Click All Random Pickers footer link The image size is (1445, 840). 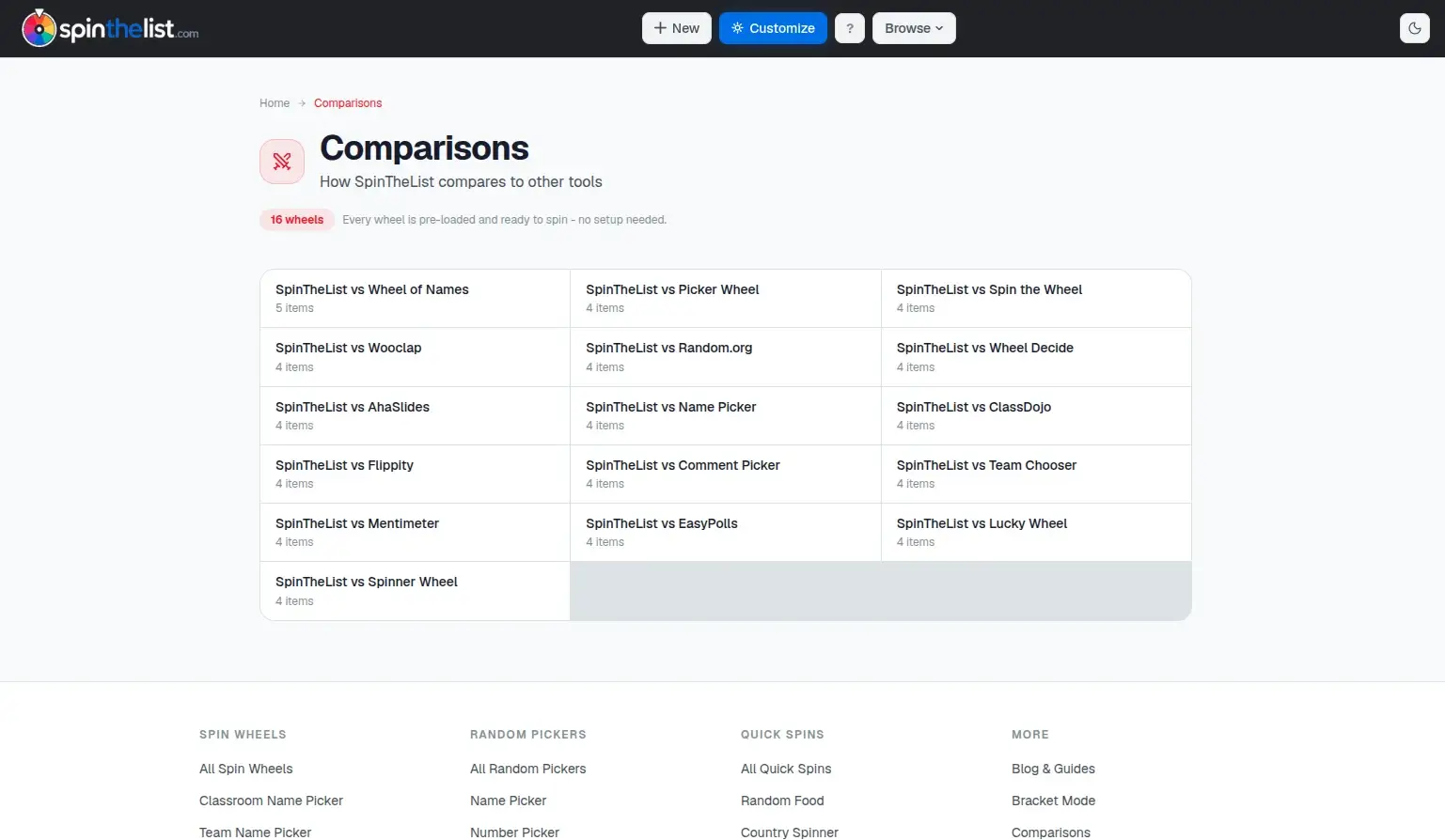pyautogui.click(x=527, y=769)
